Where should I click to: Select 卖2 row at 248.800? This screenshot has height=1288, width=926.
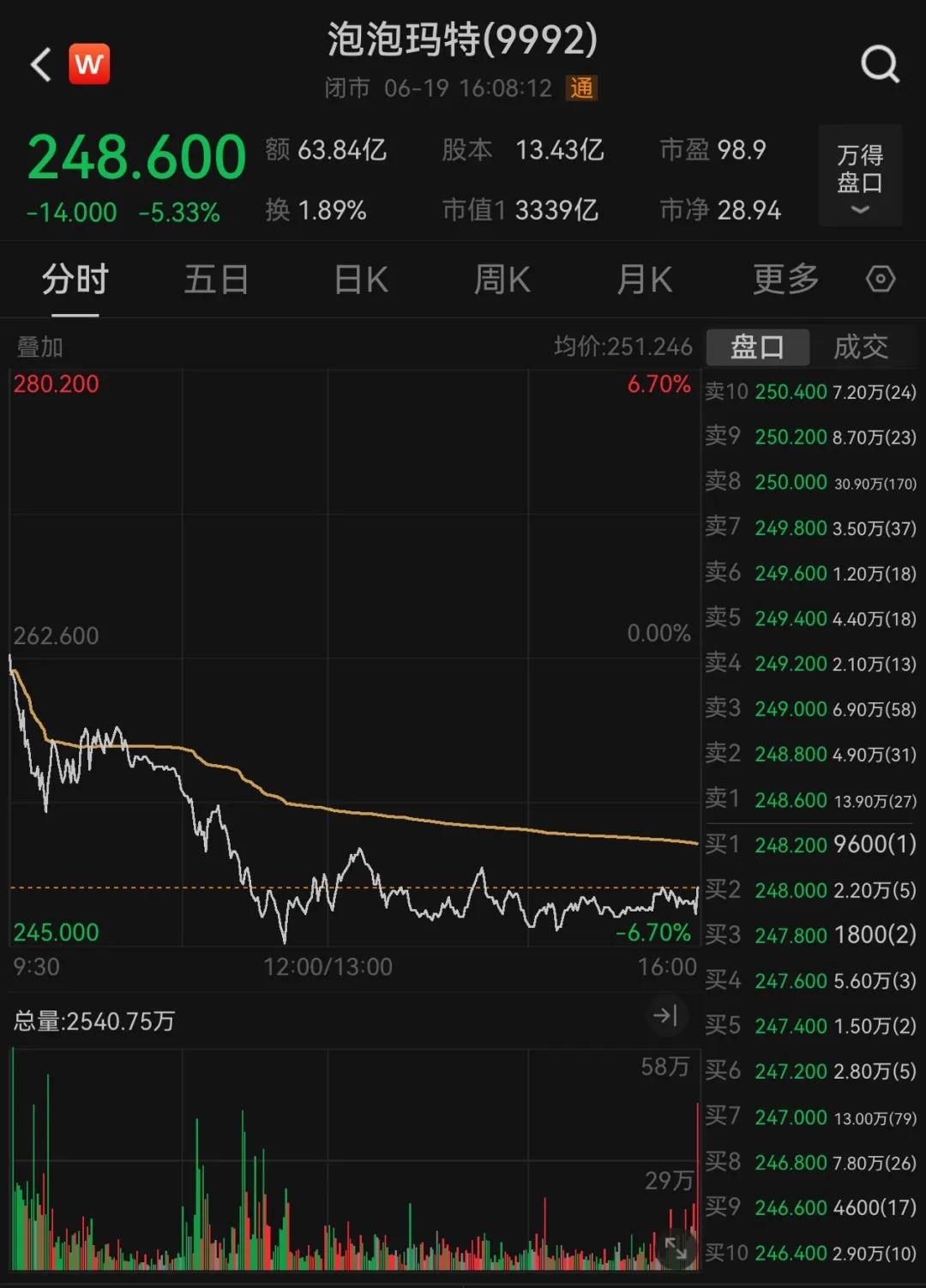coord(810,755)
